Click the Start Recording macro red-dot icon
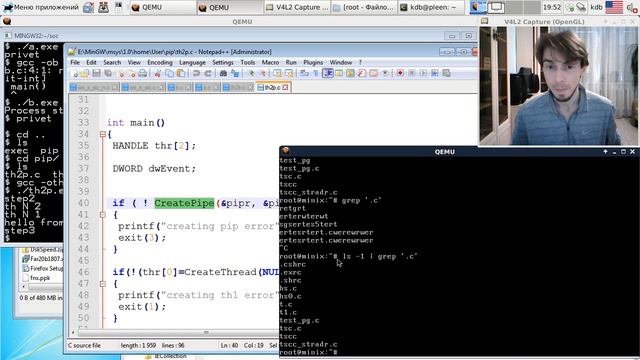Viewport: 640px width, 360px height. (x=400, y=73)
